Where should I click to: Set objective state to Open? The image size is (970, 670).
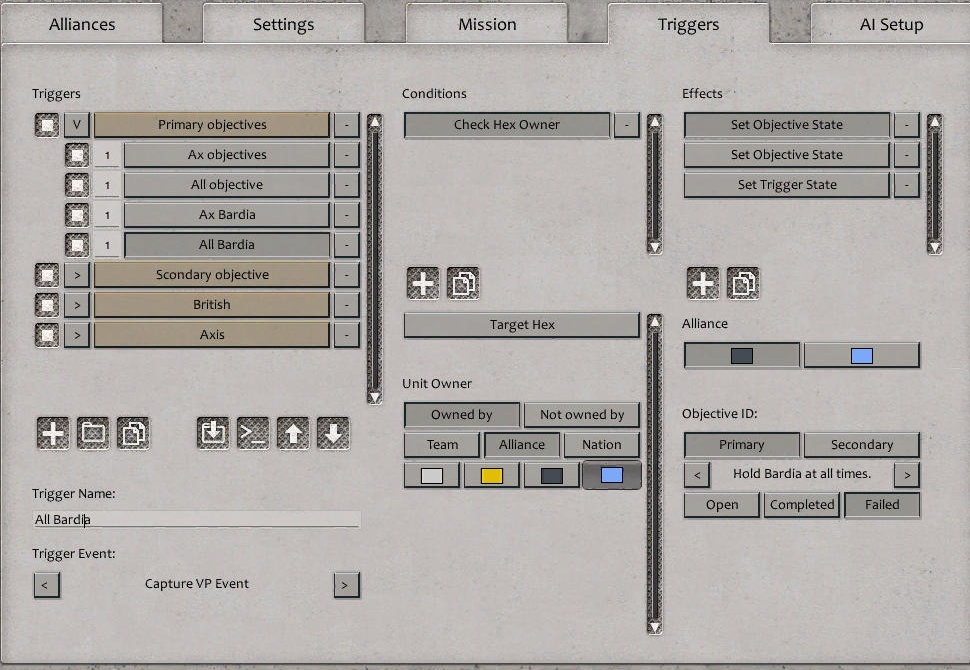point(722,504)
